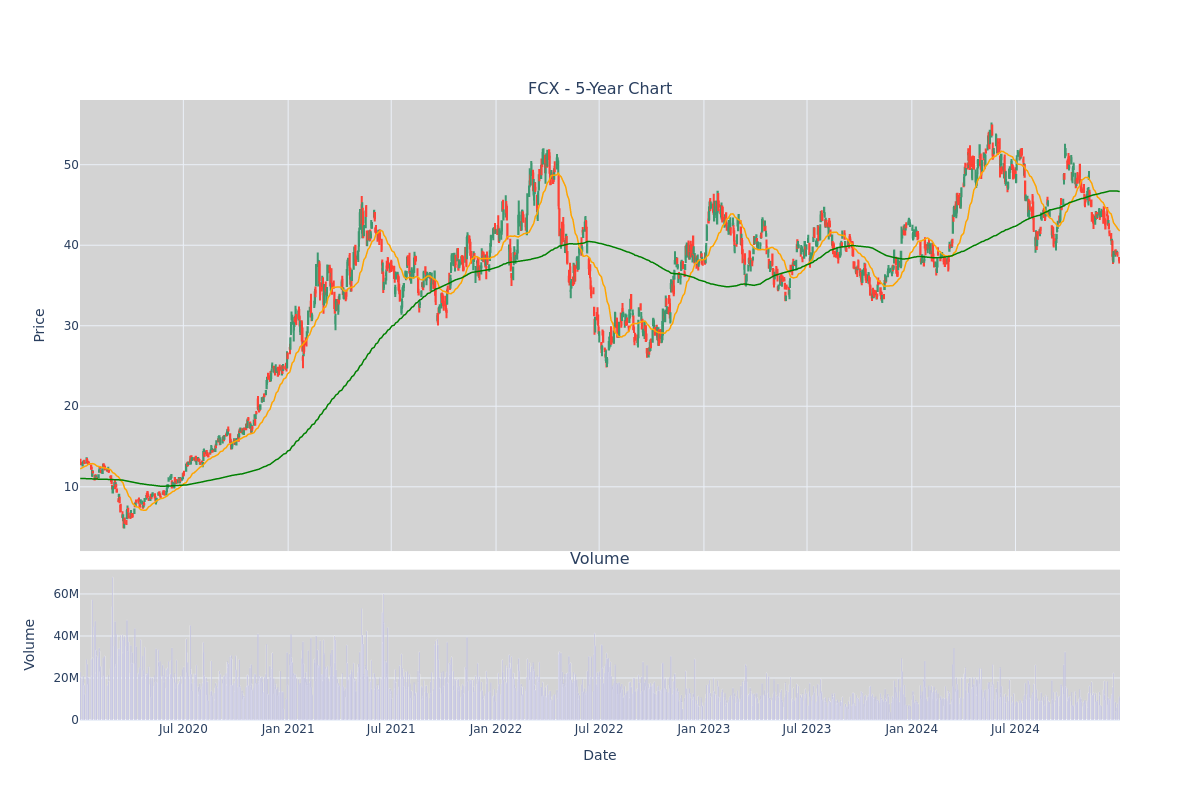Image resolution: width=1200 pixels, height=800 pixels.
Task: Click the volume axis tick "20M"
Action: click(66, 678)
